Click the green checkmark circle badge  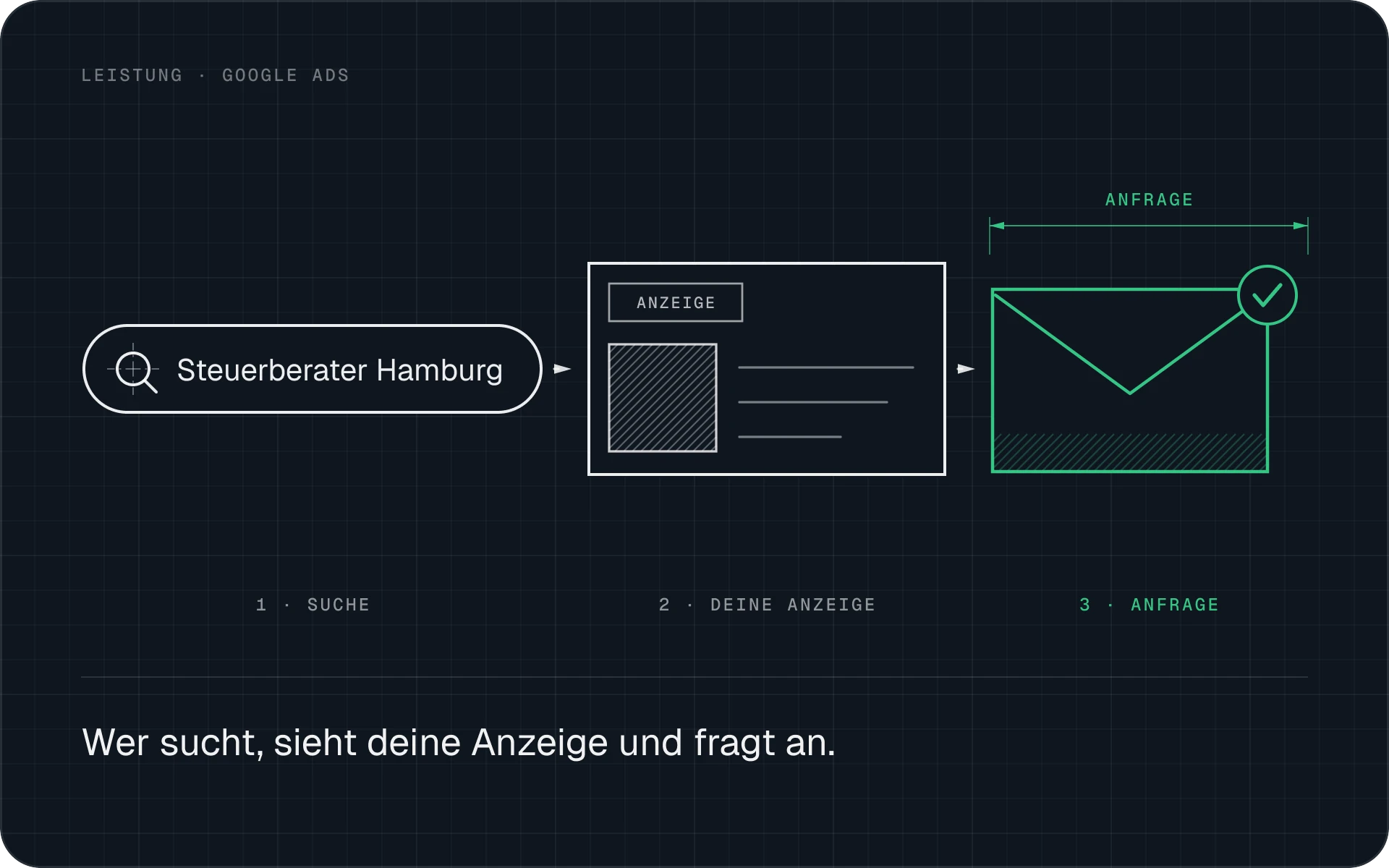[x=1267, y=295]
